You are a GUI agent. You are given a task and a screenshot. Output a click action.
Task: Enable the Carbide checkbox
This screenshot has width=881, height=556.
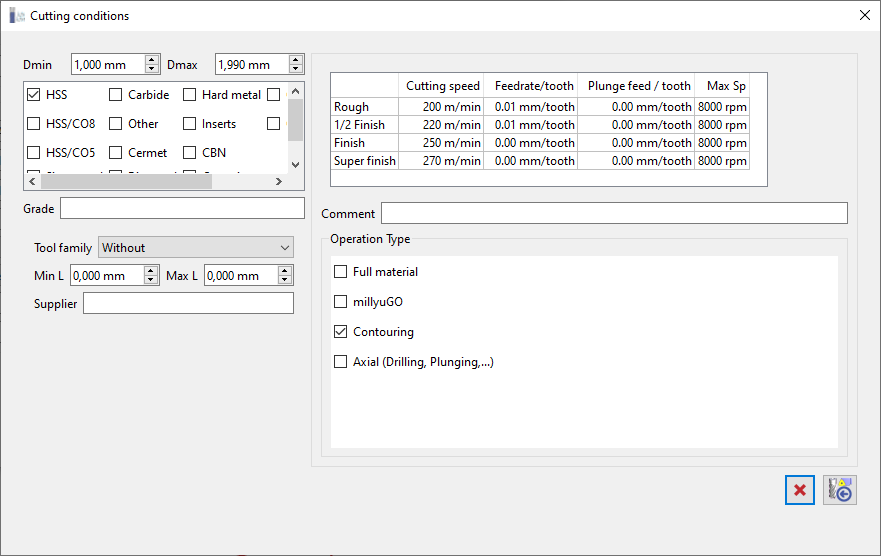point(116,95)
